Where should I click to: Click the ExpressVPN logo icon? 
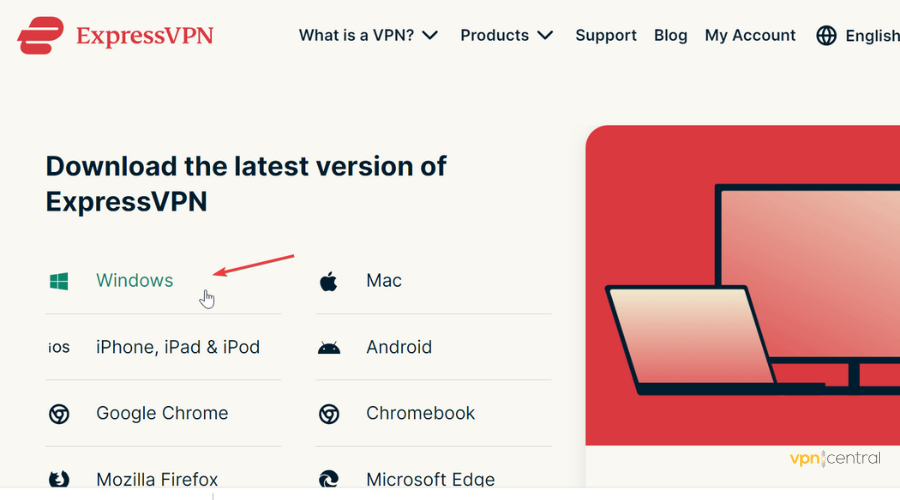42,35
